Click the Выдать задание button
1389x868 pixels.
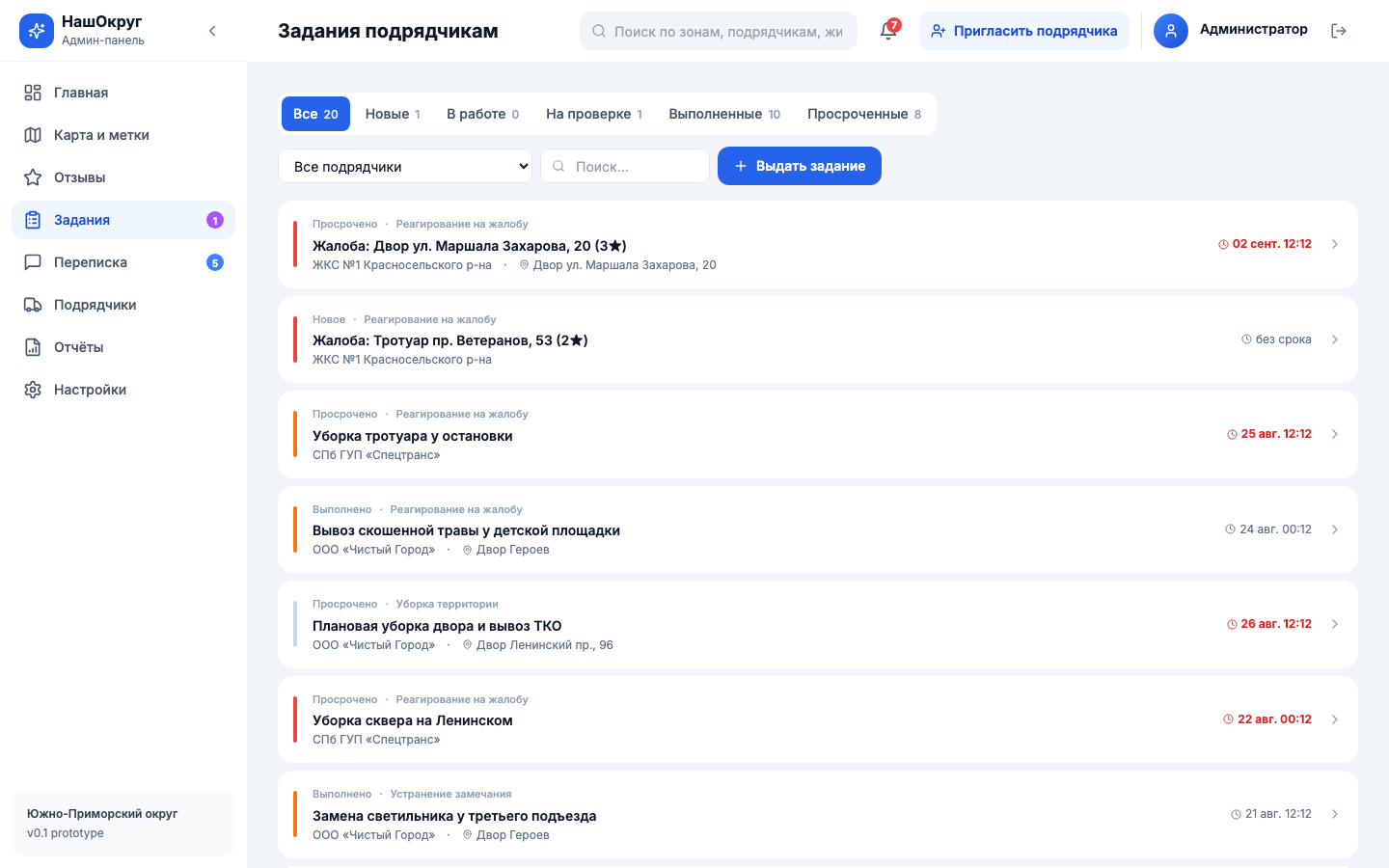point(800,166)
